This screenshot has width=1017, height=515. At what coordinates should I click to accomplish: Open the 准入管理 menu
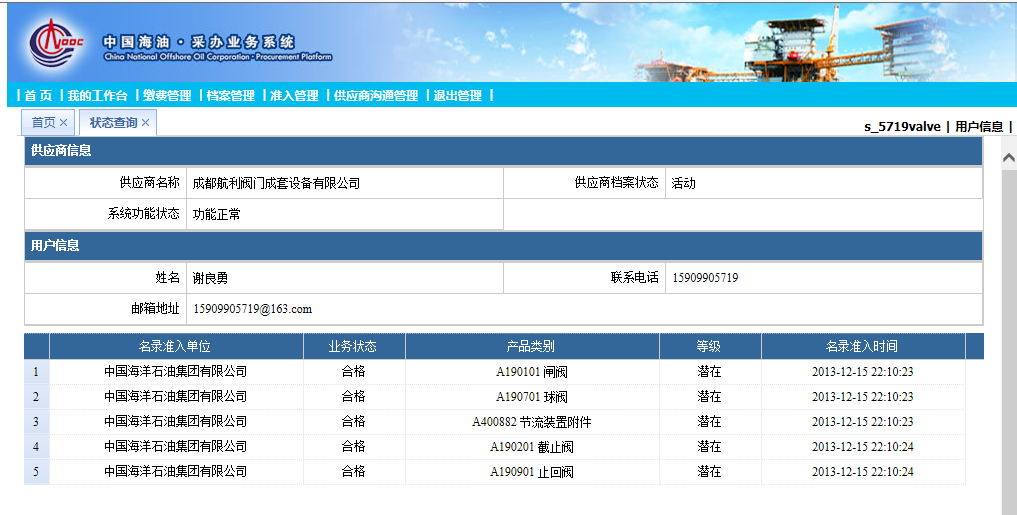coord(294,96)
